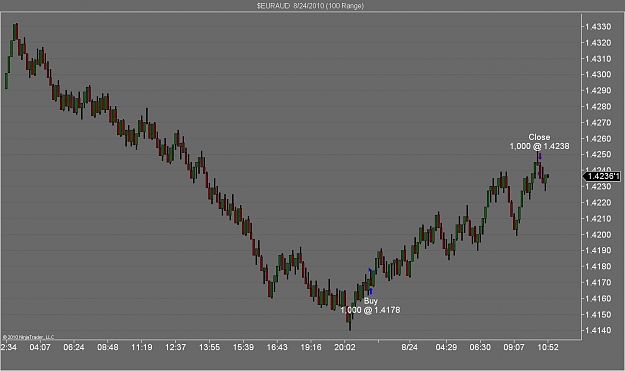Click the 09:07 time axis label
This screenshot has height=371, width=625.
click(514, 347)
